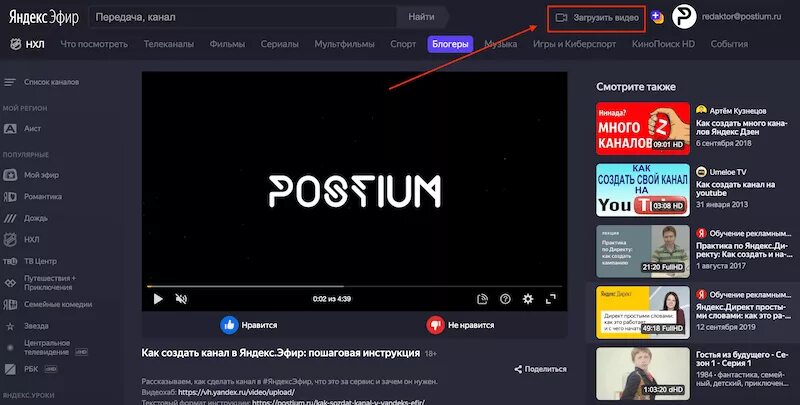The image size is (800, 405).
Task: Seek along the video progress bar
Action: 354,286
